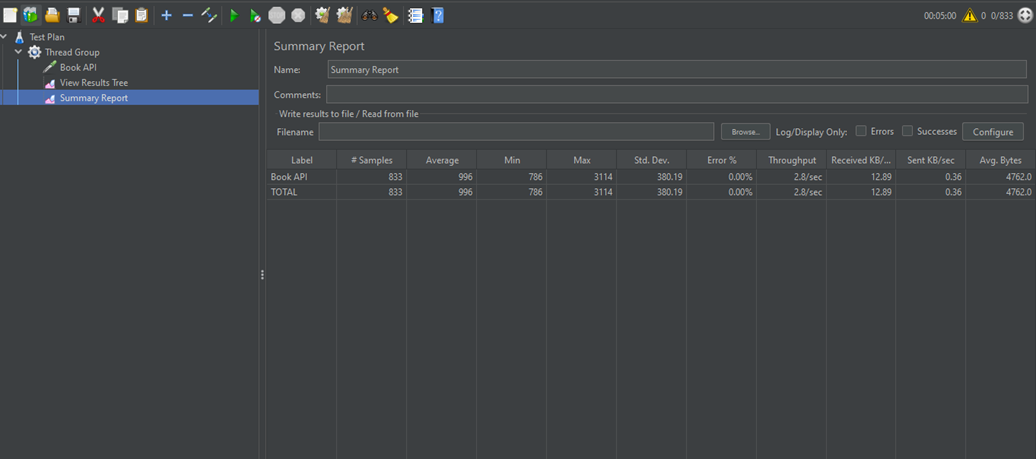The image size is (1036, 459).
Task: Click the # Samples column header
Action: (x=371, y=160)
